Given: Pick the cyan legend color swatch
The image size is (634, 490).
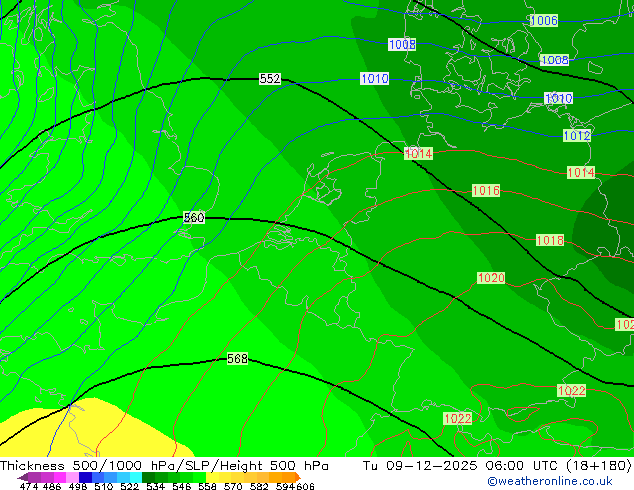Looking at the screenshot, I should [136, 477].
